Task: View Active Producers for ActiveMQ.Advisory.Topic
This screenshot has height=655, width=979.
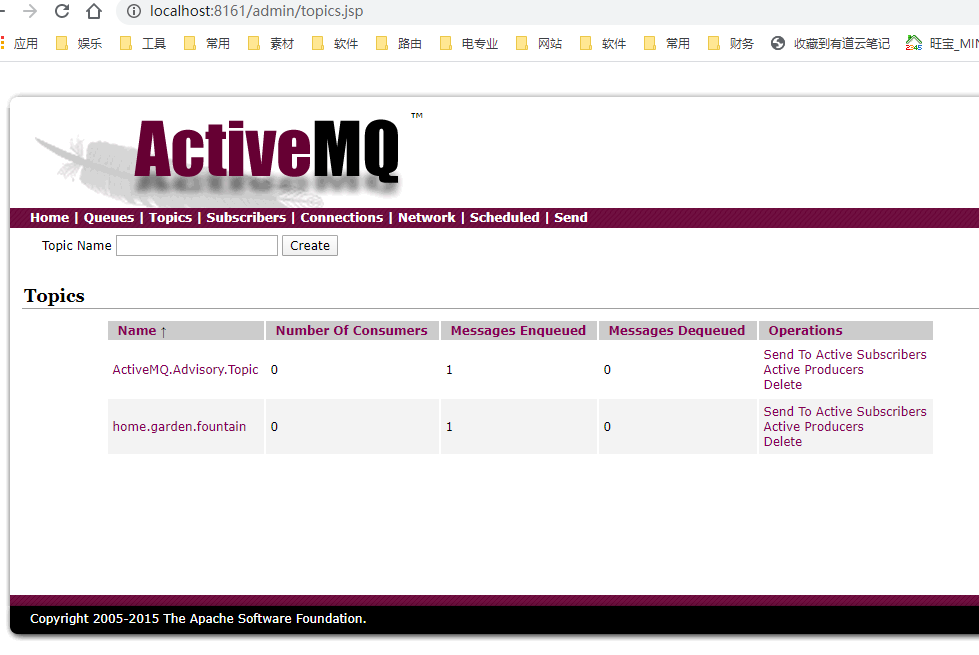Action: tap(813, 370)
